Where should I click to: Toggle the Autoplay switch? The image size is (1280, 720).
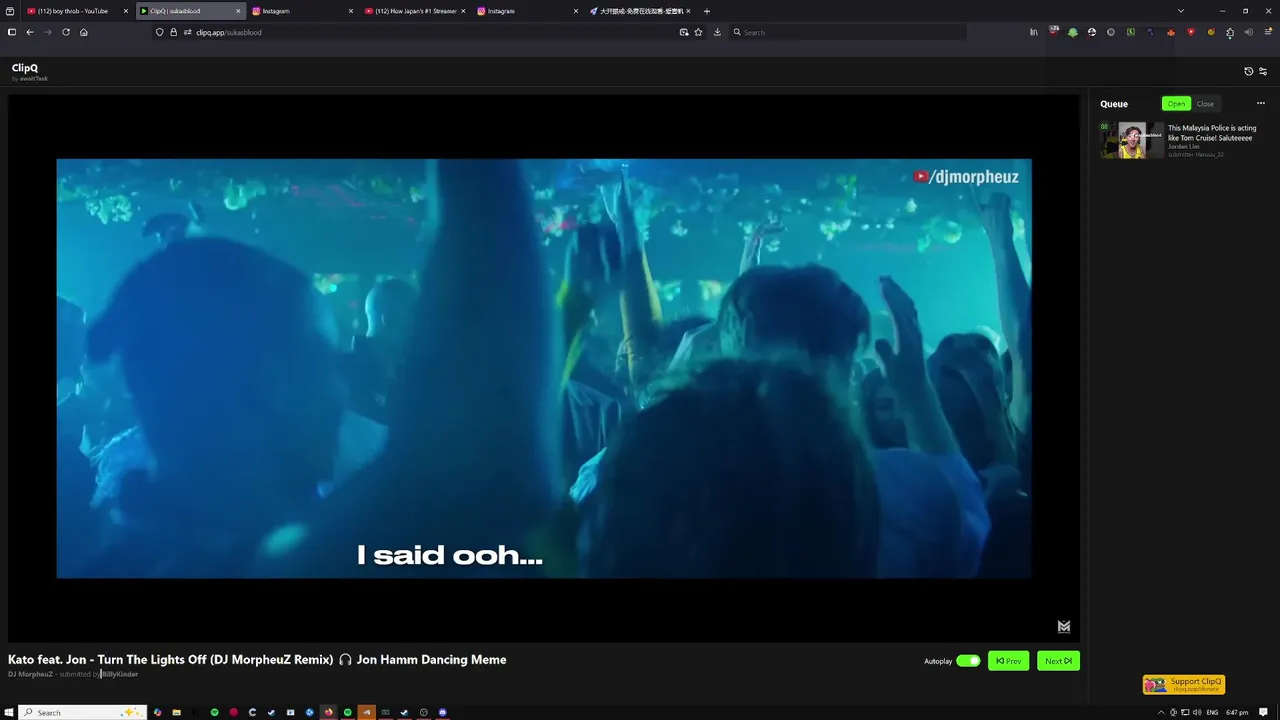[x=968, y=661]
